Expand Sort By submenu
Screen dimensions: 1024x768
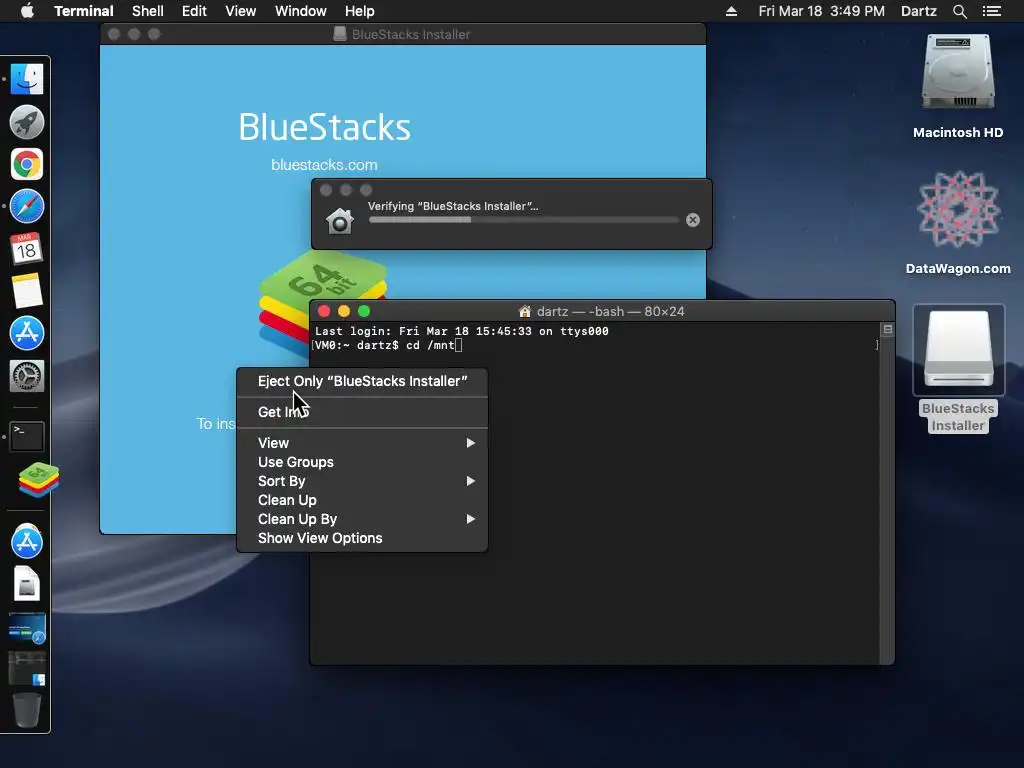[x=362, y=481]
